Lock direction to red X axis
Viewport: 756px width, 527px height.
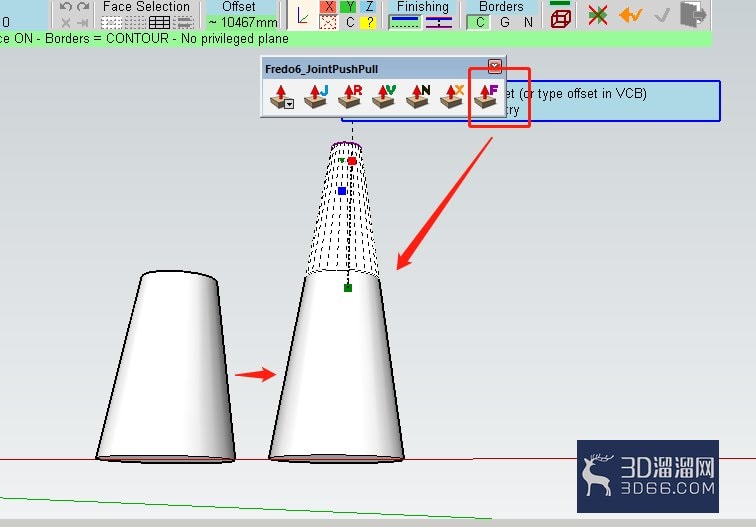[x=329, y=7]
